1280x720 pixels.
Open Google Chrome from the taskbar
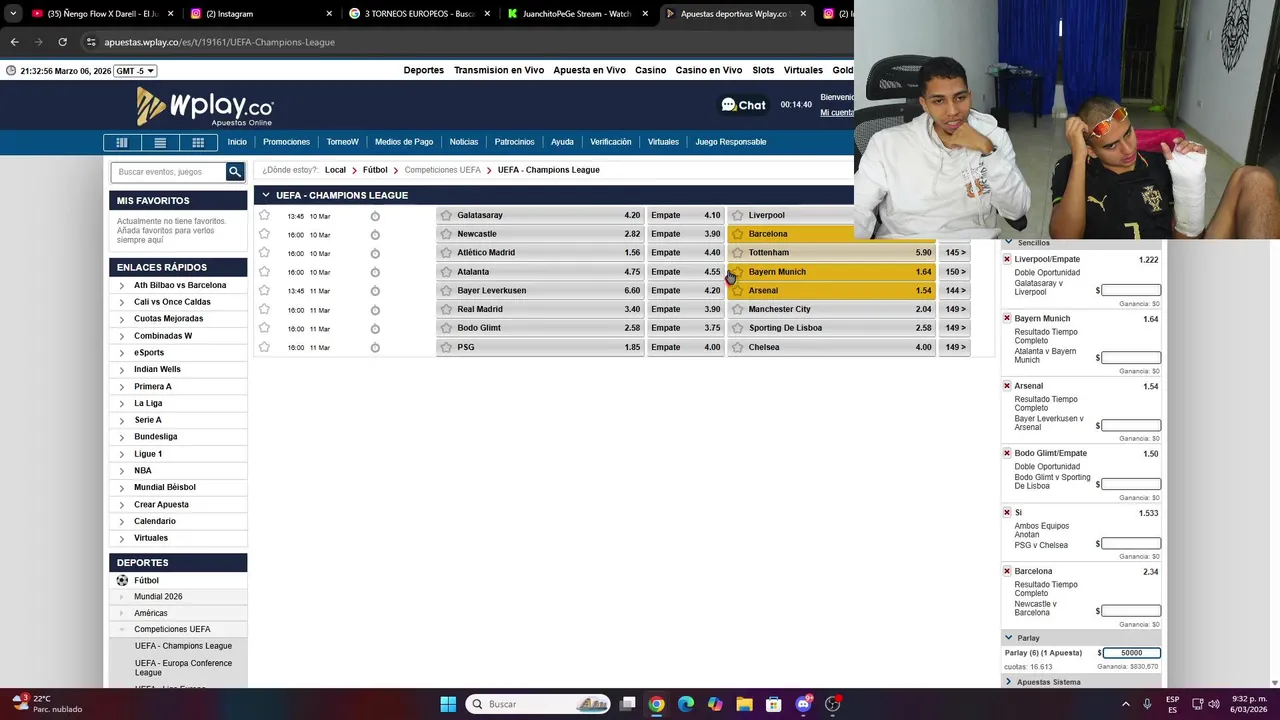point(656,704)
